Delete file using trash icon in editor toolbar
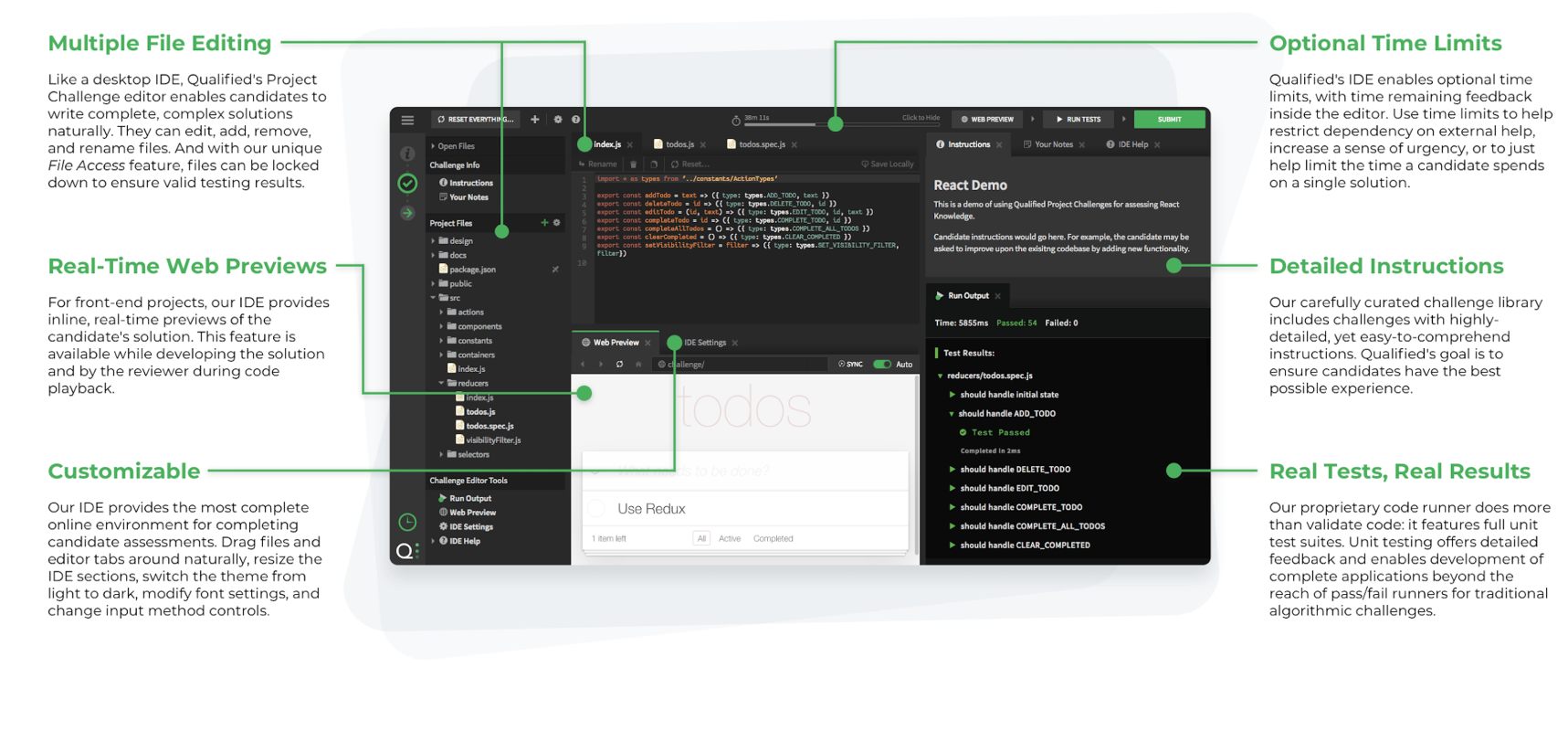 pyautogui.click(x=633, y=164)
